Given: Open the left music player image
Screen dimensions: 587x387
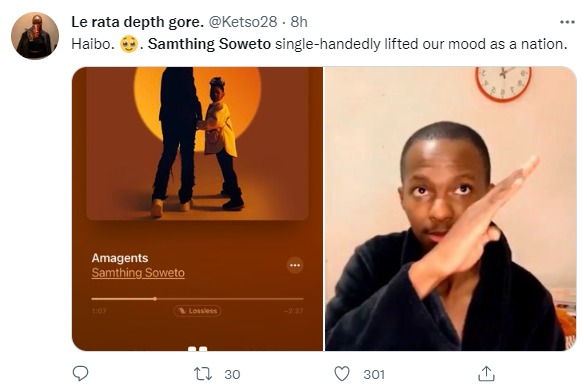Looking at the screenshot, I should point(197,209).
